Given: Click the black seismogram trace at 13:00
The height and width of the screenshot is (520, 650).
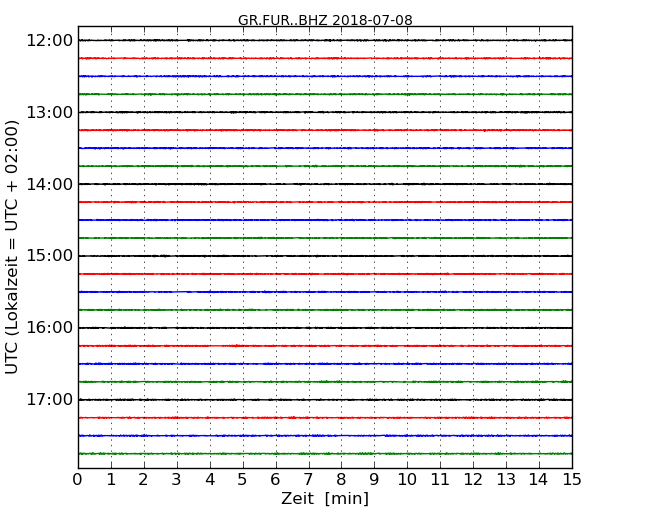Looking at the screenshot, I should [325, 112].
